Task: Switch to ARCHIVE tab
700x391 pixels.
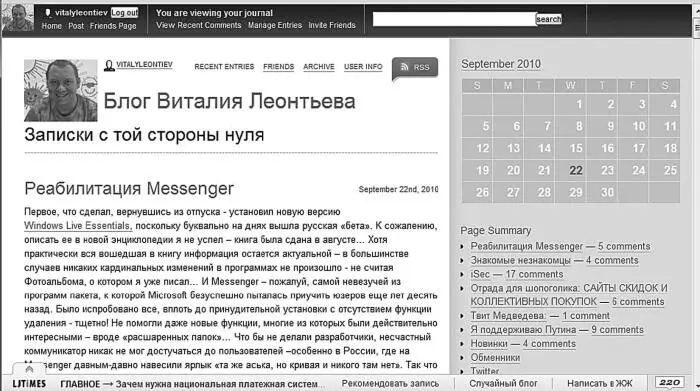Action: click(x=319, y=67)
